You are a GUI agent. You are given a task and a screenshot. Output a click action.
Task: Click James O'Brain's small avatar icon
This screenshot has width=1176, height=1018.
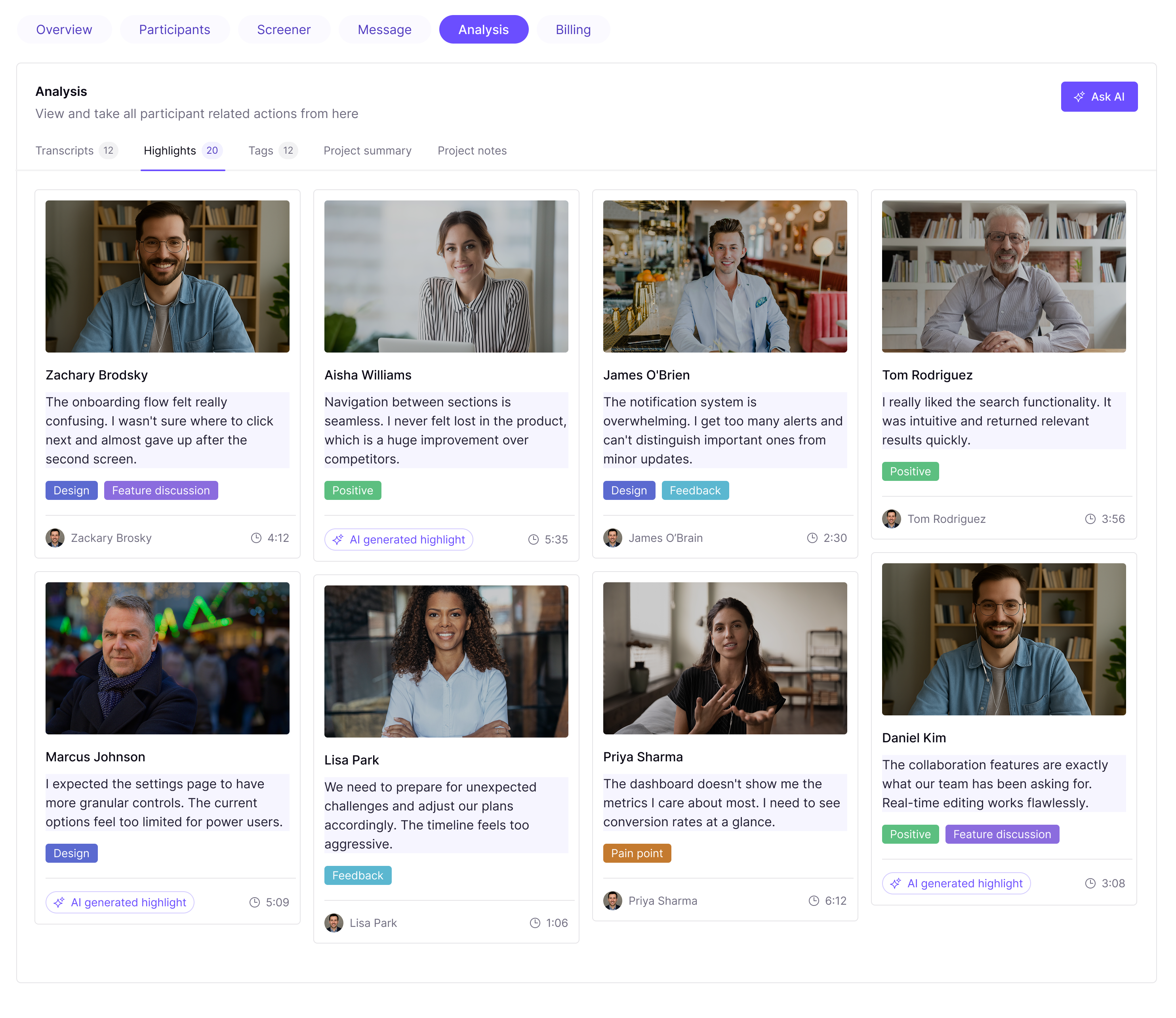tap(612, 538)
